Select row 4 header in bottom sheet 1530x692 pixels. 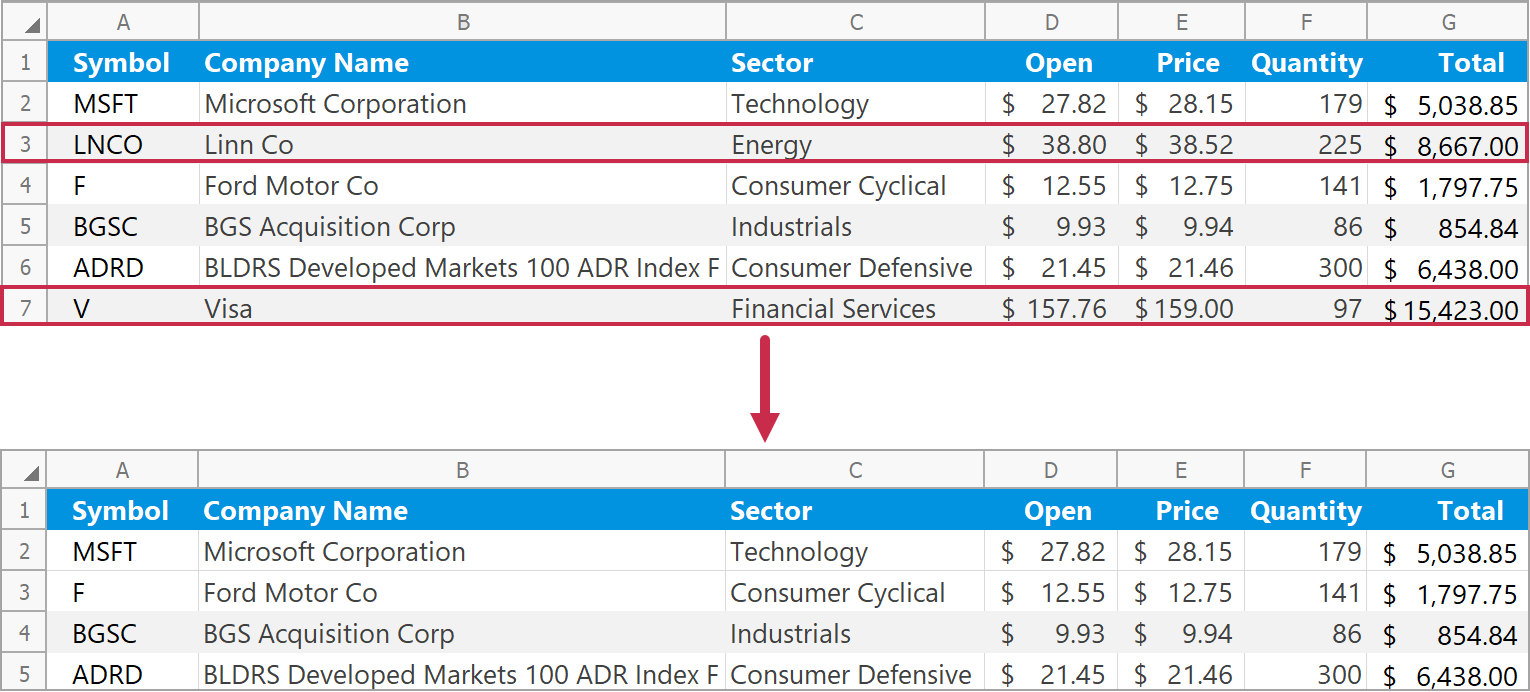click(25, 634)
